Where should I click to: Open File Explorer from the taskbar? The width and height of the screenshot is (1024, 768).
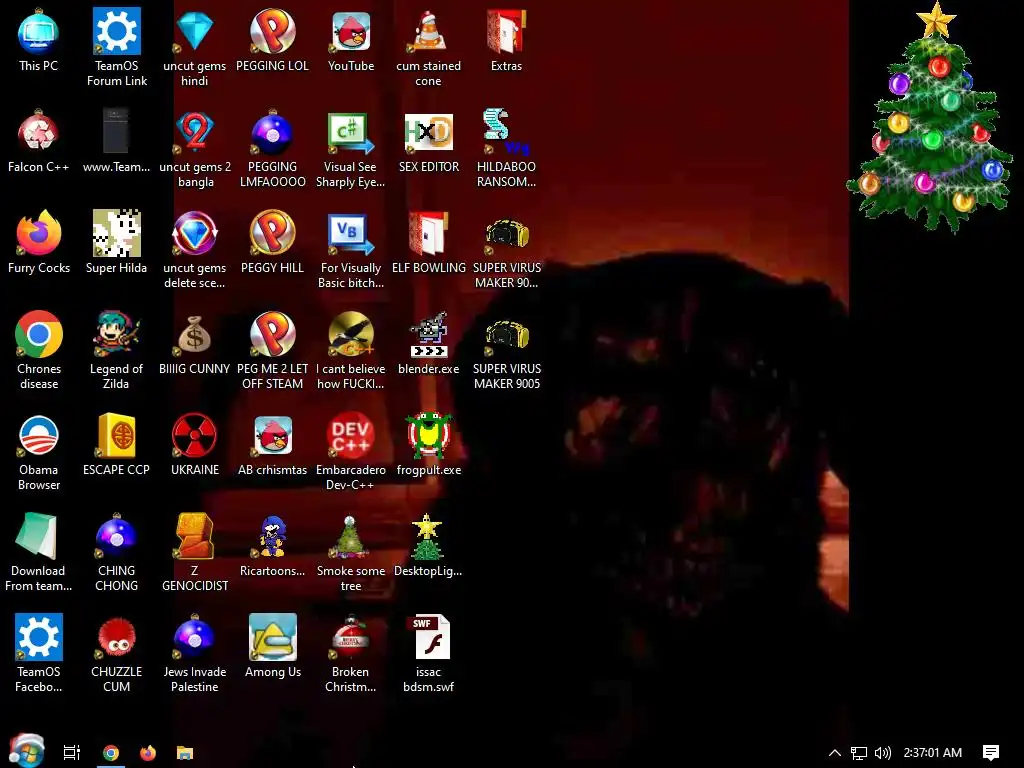click(x=185, y=753)
